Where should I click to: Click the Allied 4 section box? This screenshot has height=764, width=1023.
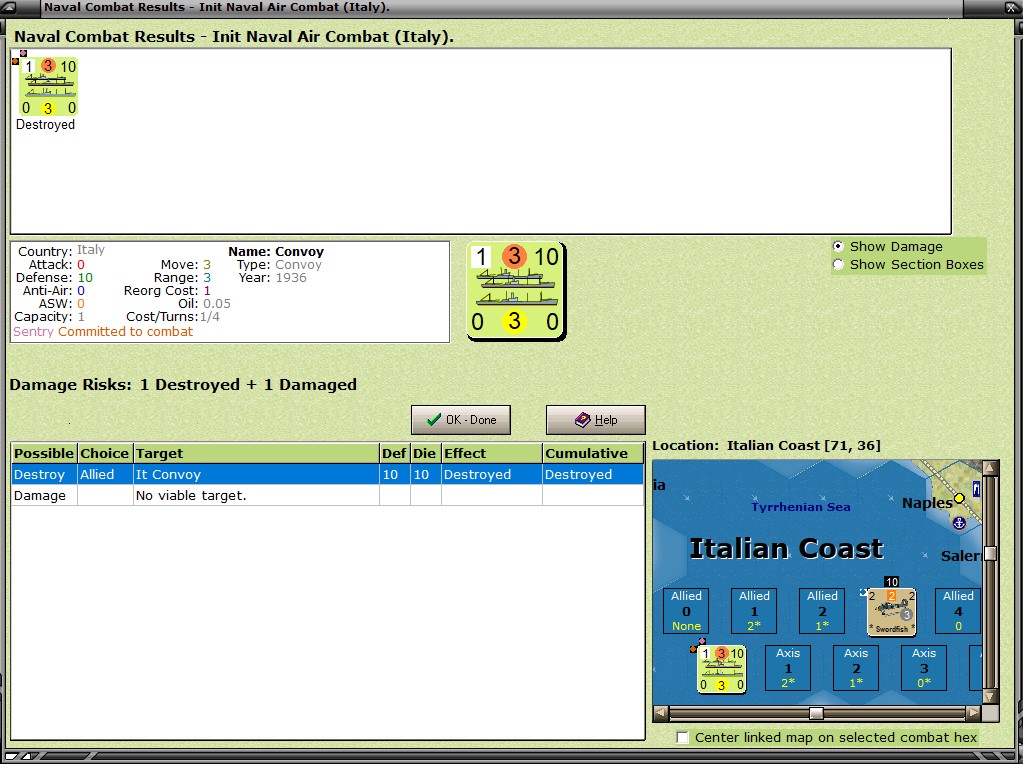click(x=958, y=611)
